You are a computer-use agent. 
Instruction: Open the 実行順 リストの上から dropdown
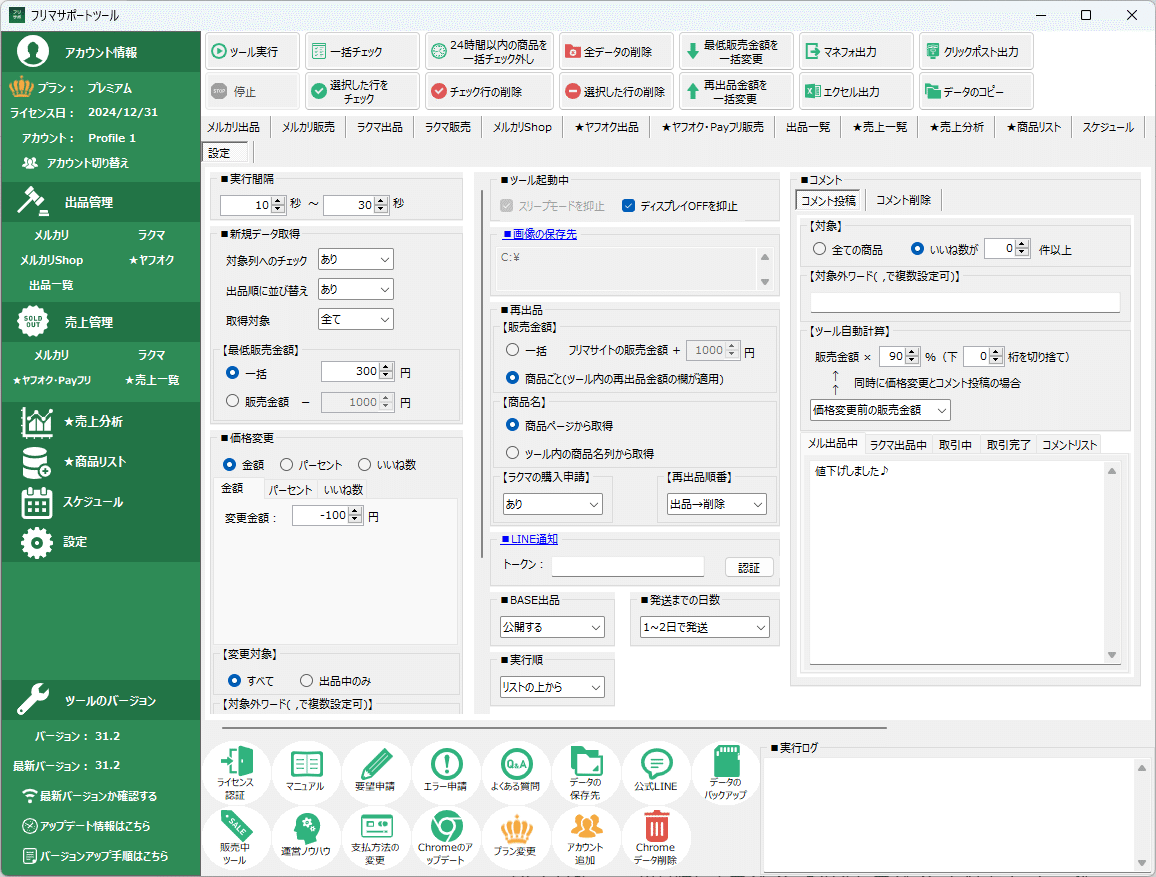click(552, 687)
